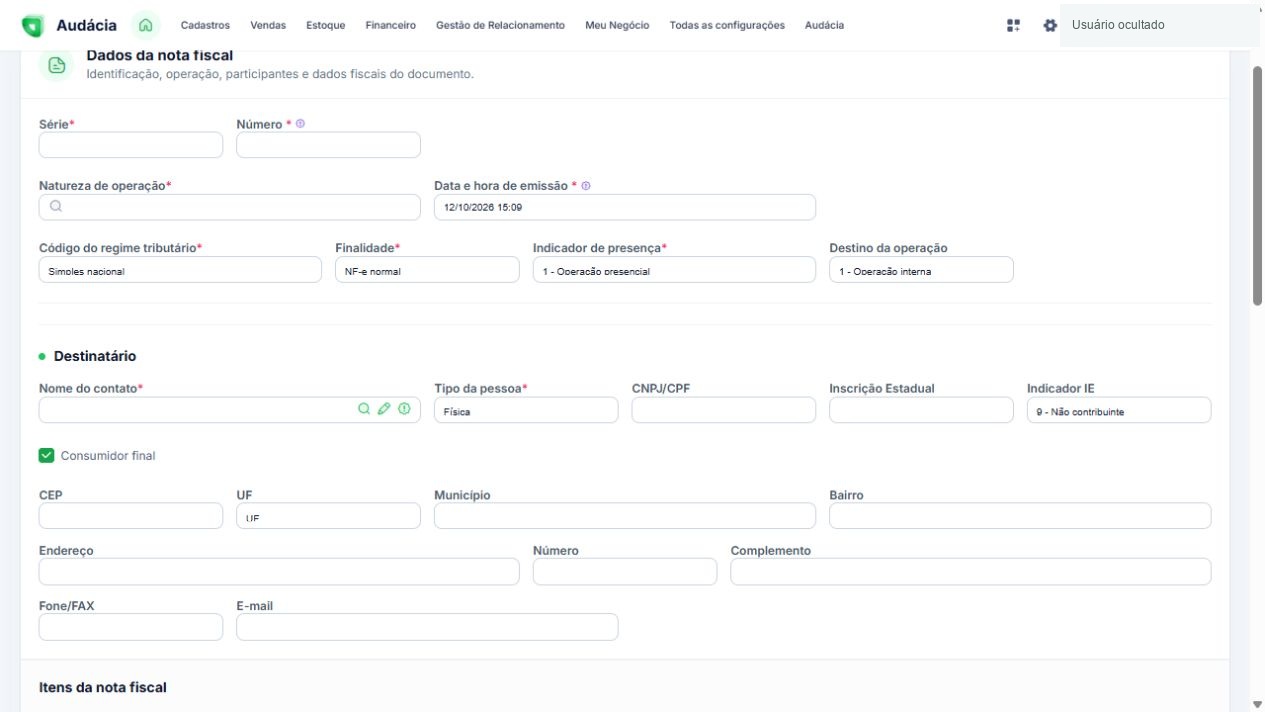Viewport: 1265px width, 712px height.
Task: Click the CNPJ/CPF input field
Action: [x=724, y=410]
